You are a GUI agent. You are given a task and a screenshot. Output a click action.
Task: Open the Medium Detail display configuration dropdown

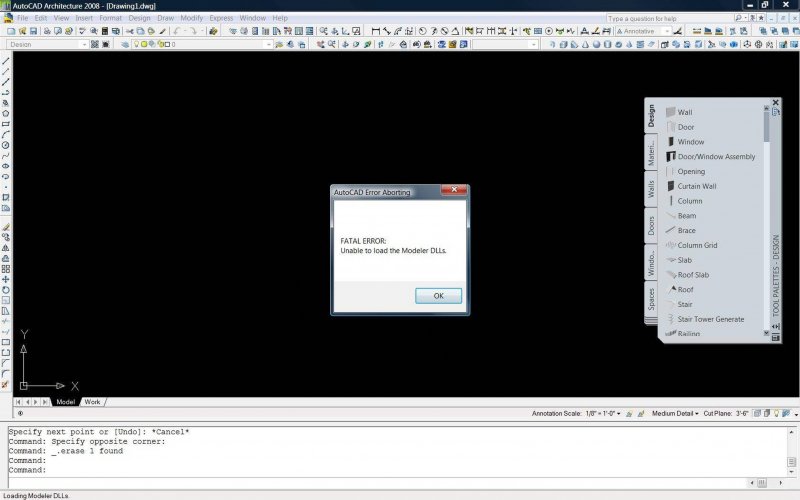[675, 414]
